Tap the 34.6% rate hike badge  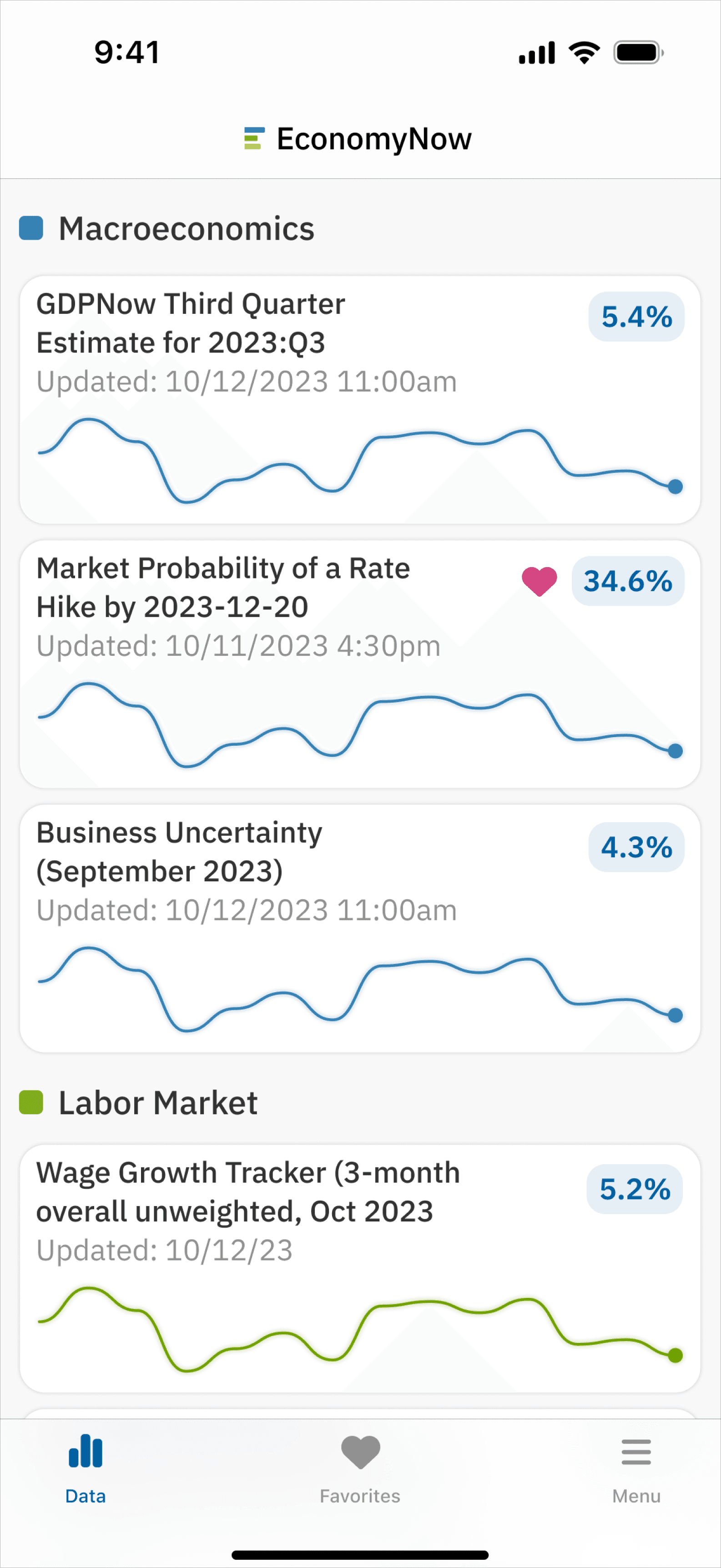[628, 581]
